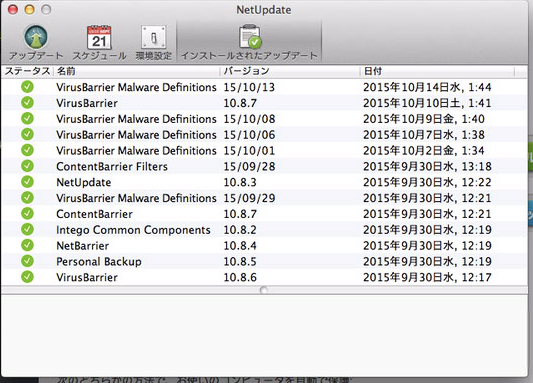Click status check icon for Malware Definitions 15/10/01
The image size is (533, 383).
tap(27, 150)
